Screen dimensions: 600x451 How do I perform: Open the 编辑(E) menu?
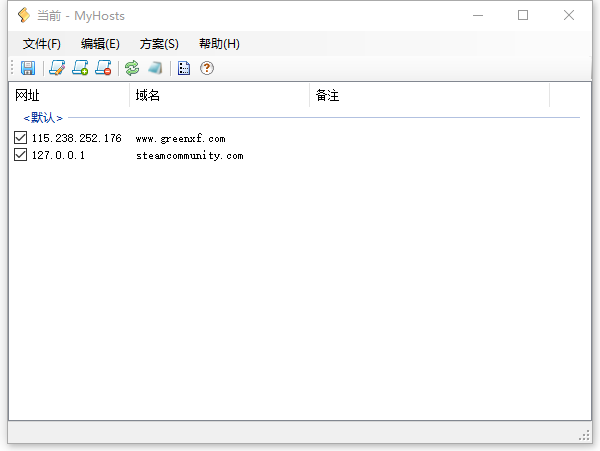(100, 44)
